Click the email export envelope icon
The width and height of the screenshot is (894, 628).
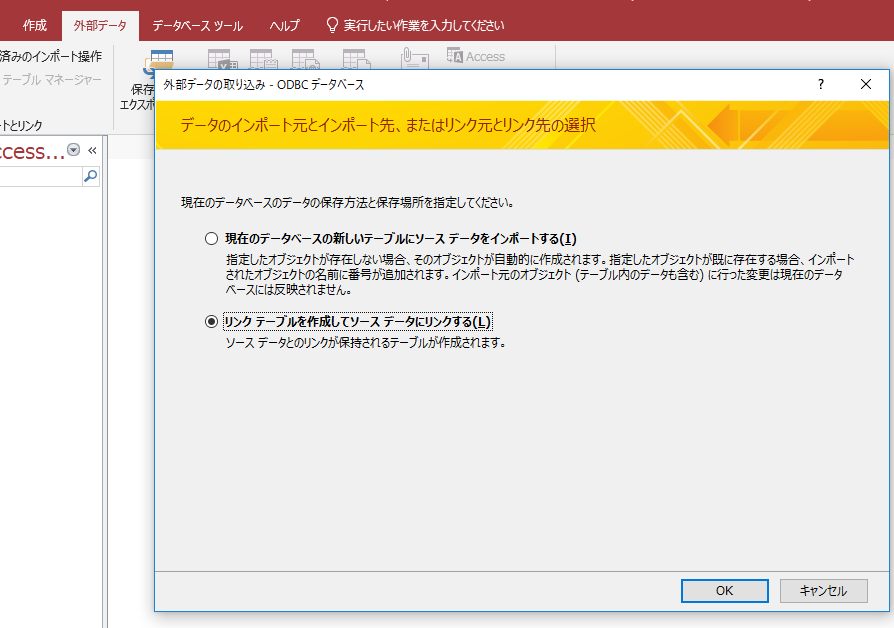(413, 60)
